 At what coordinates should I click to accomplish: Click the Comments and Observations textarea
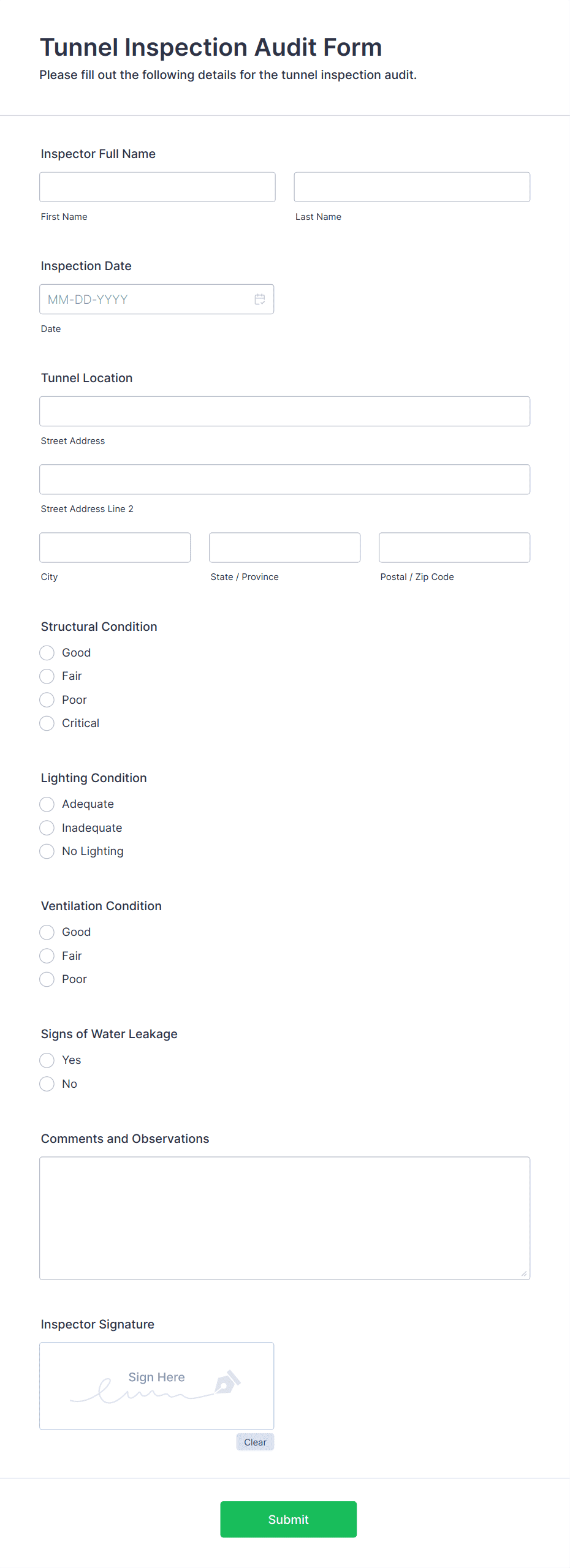(285, 1218)
